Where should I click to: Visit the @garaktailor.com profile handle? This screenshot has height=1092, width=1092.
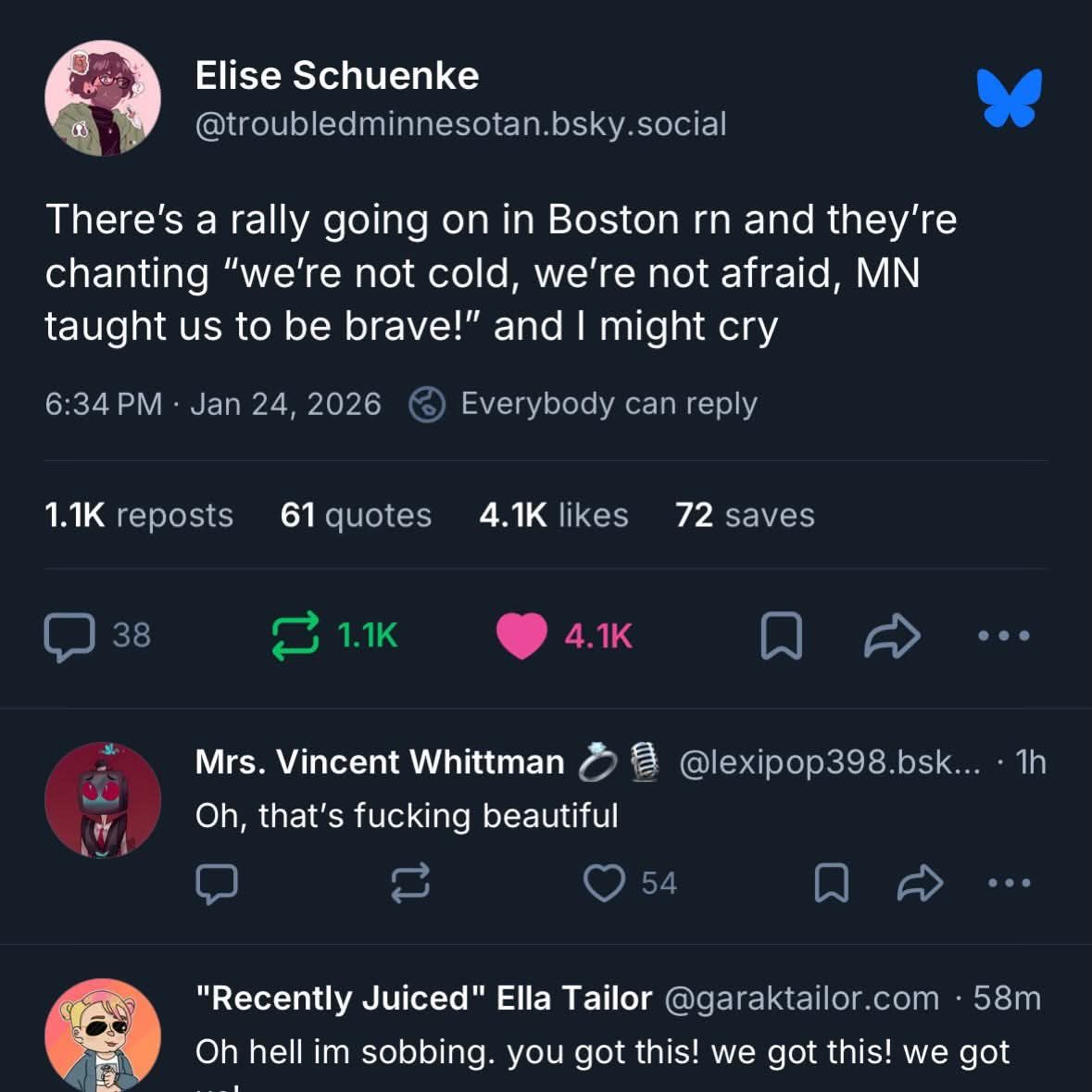[802, 998]
